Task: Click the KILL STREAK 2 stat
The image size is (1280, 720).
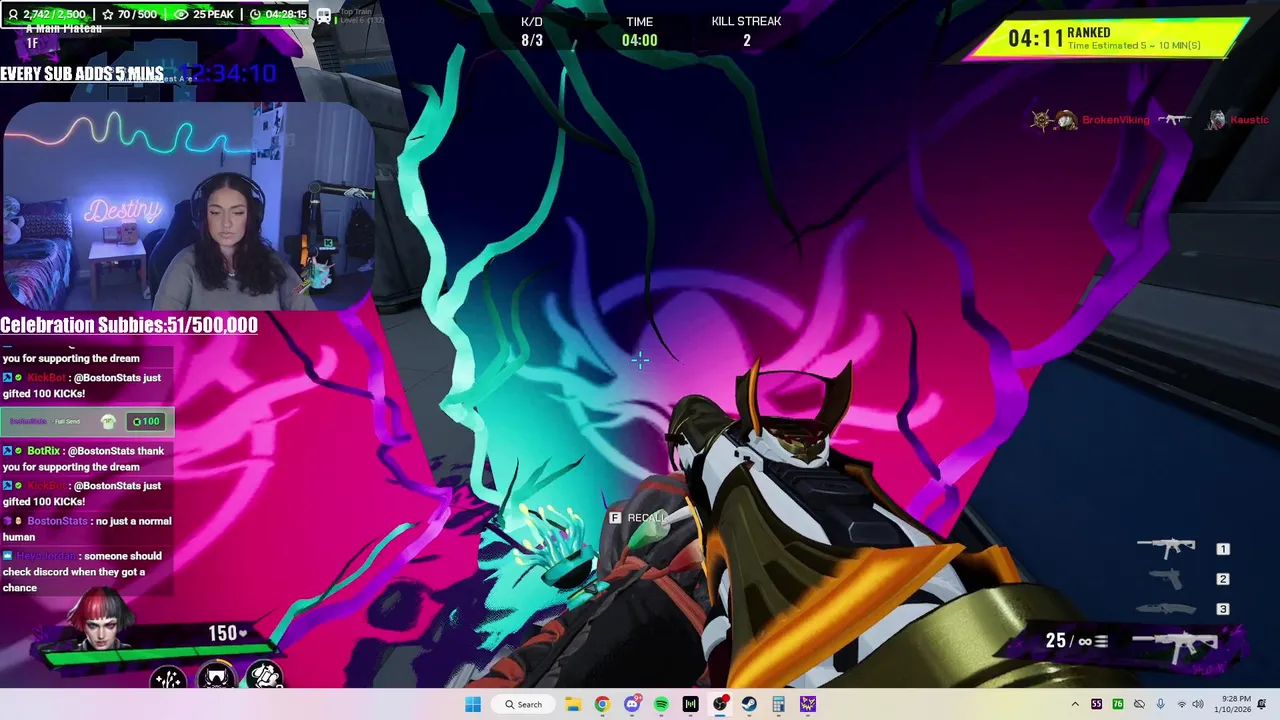Action: 746,31
